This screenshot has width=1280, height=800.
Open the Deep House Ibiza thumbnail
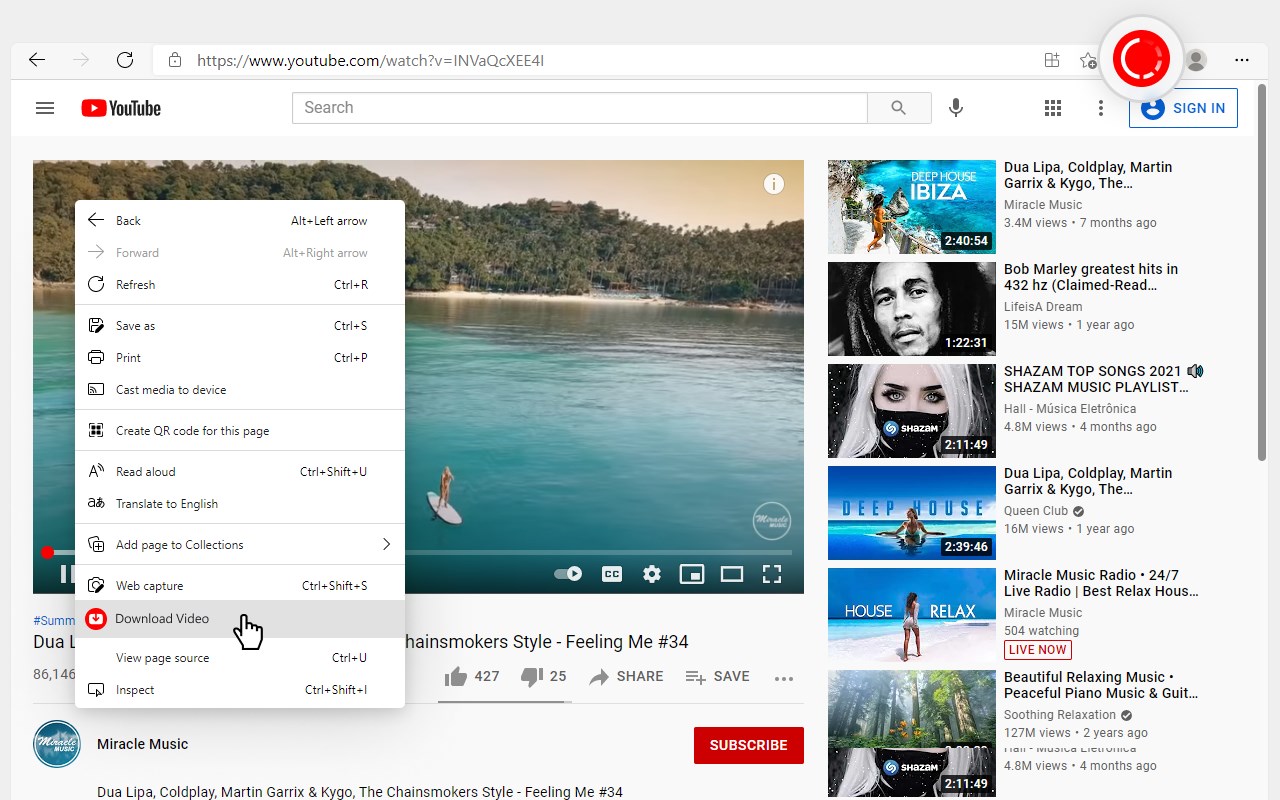point(912,207)
